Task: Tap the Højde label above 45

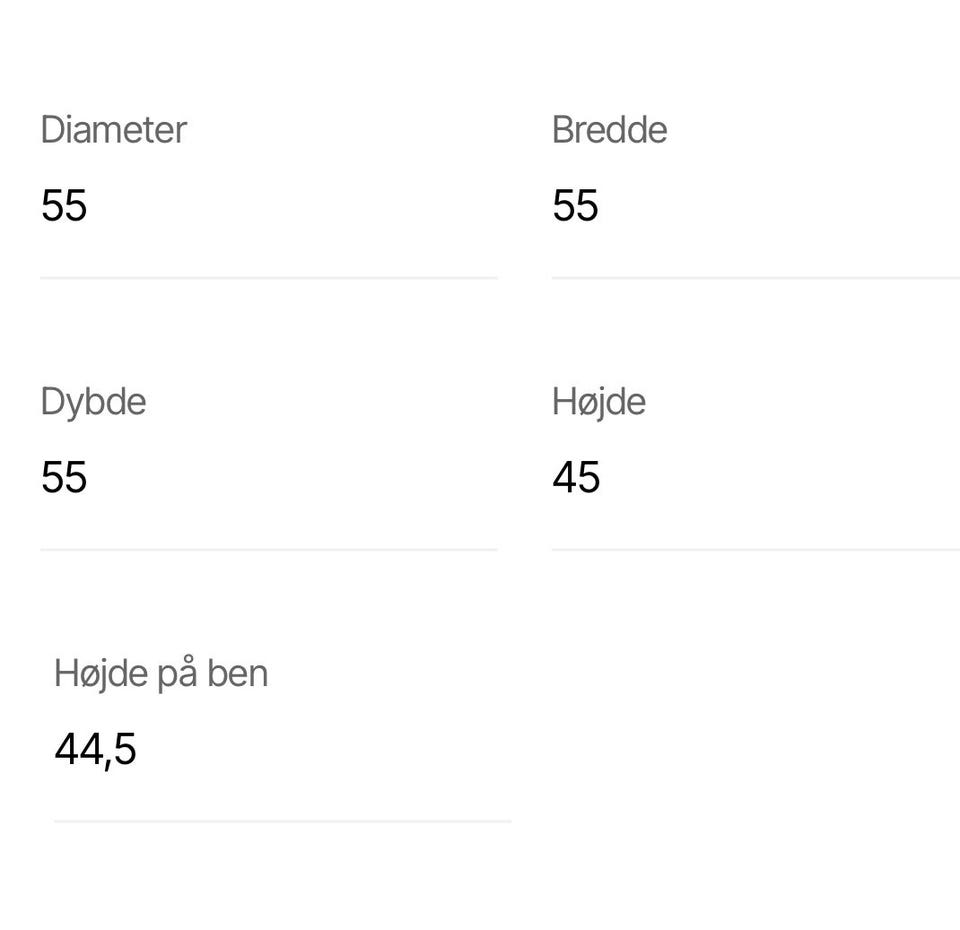Action: 598,402
